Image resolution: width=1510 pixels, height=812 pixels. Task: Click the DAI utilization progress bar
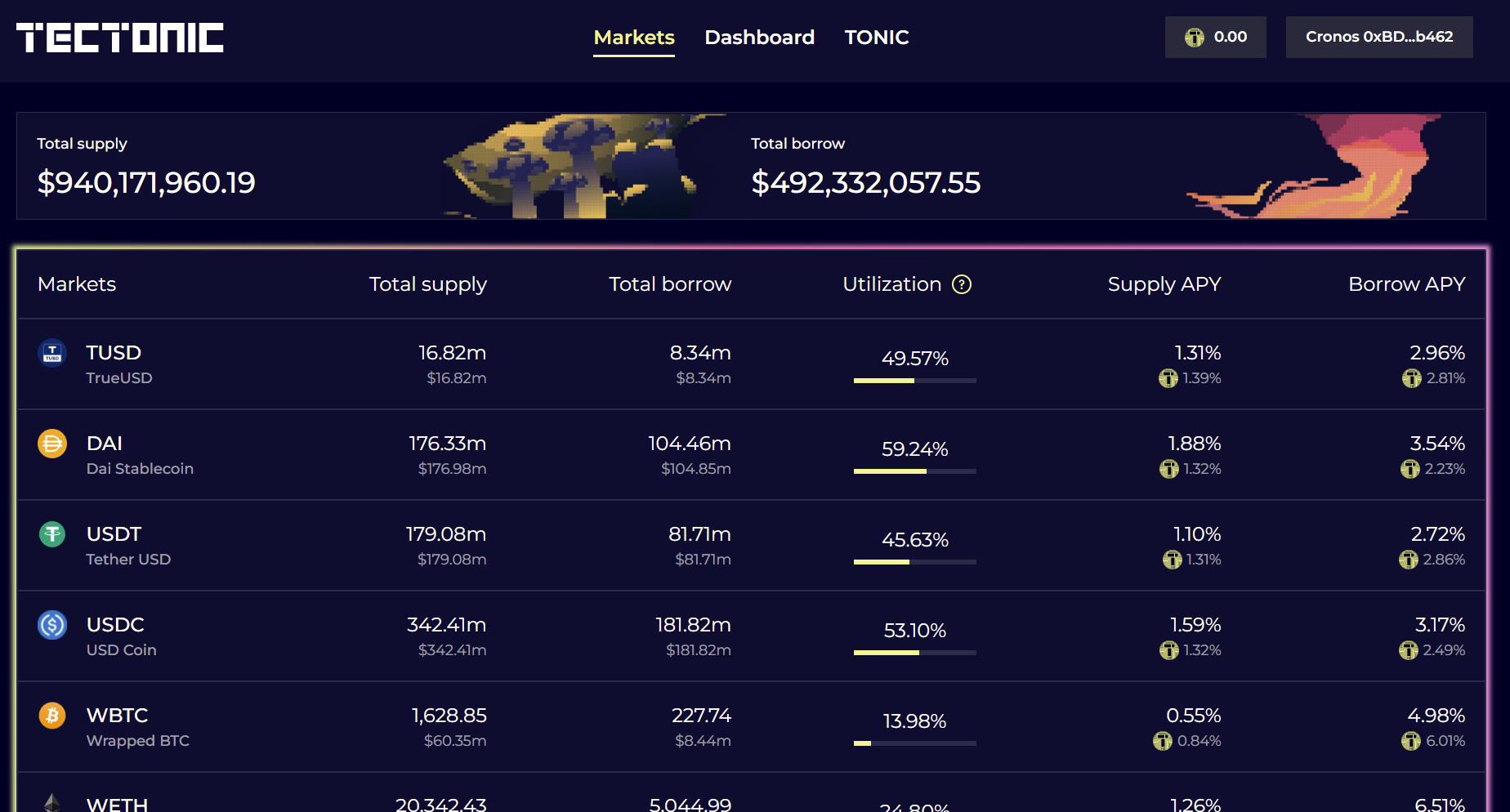coord(914,471)
